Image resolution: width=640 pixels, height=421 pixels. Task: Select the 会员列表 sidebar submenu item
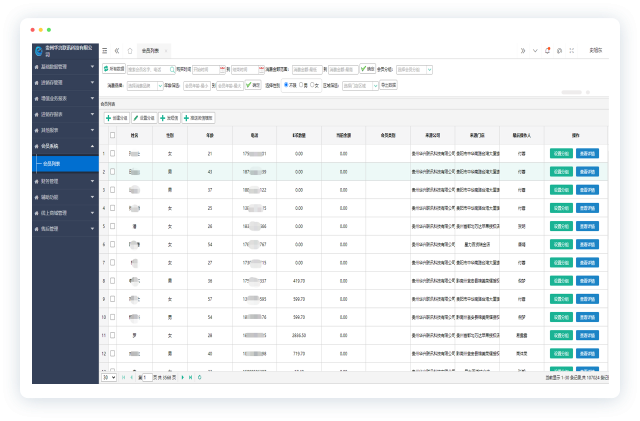[65, 164]
